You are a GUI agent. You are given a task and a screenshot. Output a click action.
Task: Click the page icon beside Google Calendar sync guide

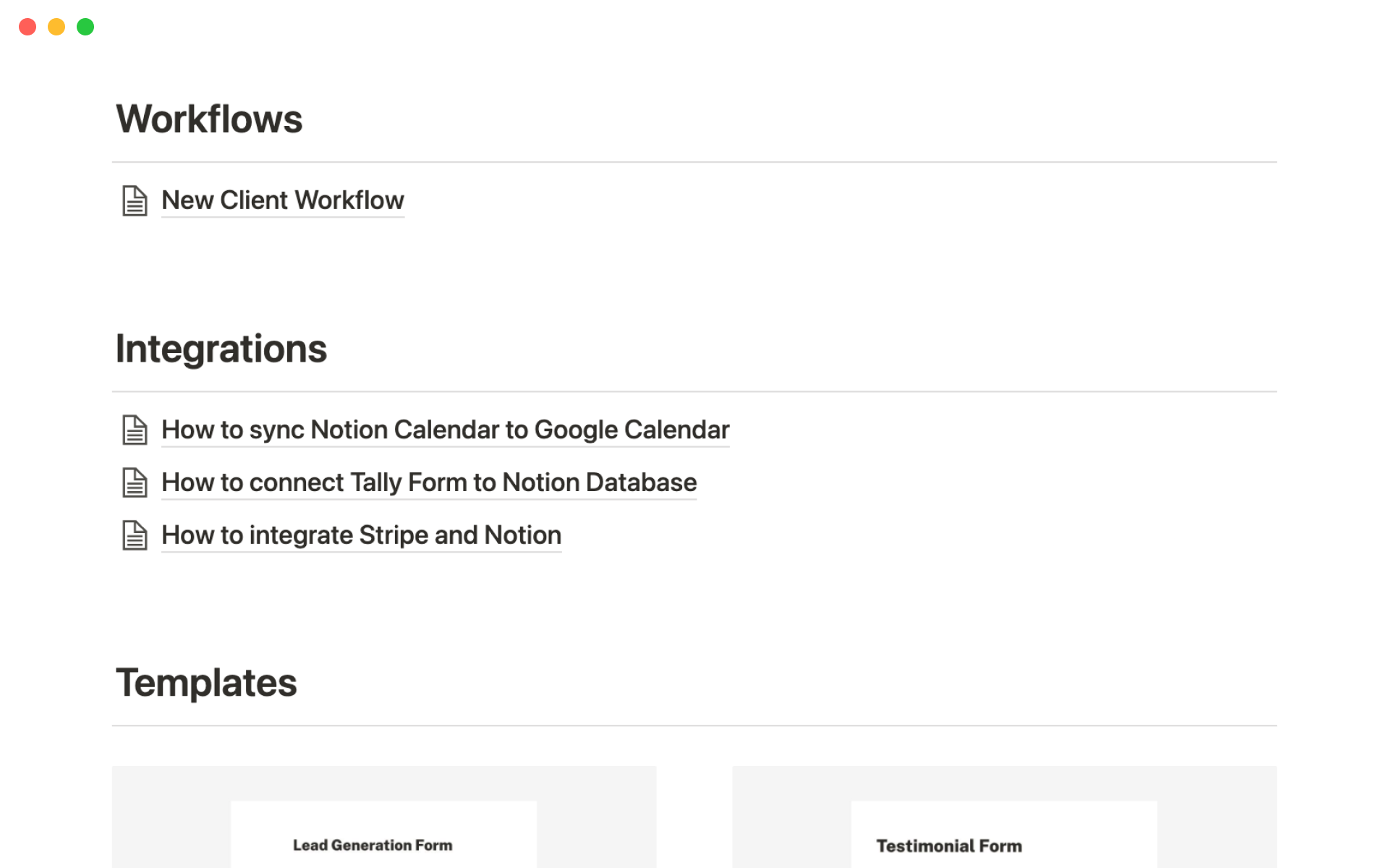pyautogui.click(x=135, y=430)
